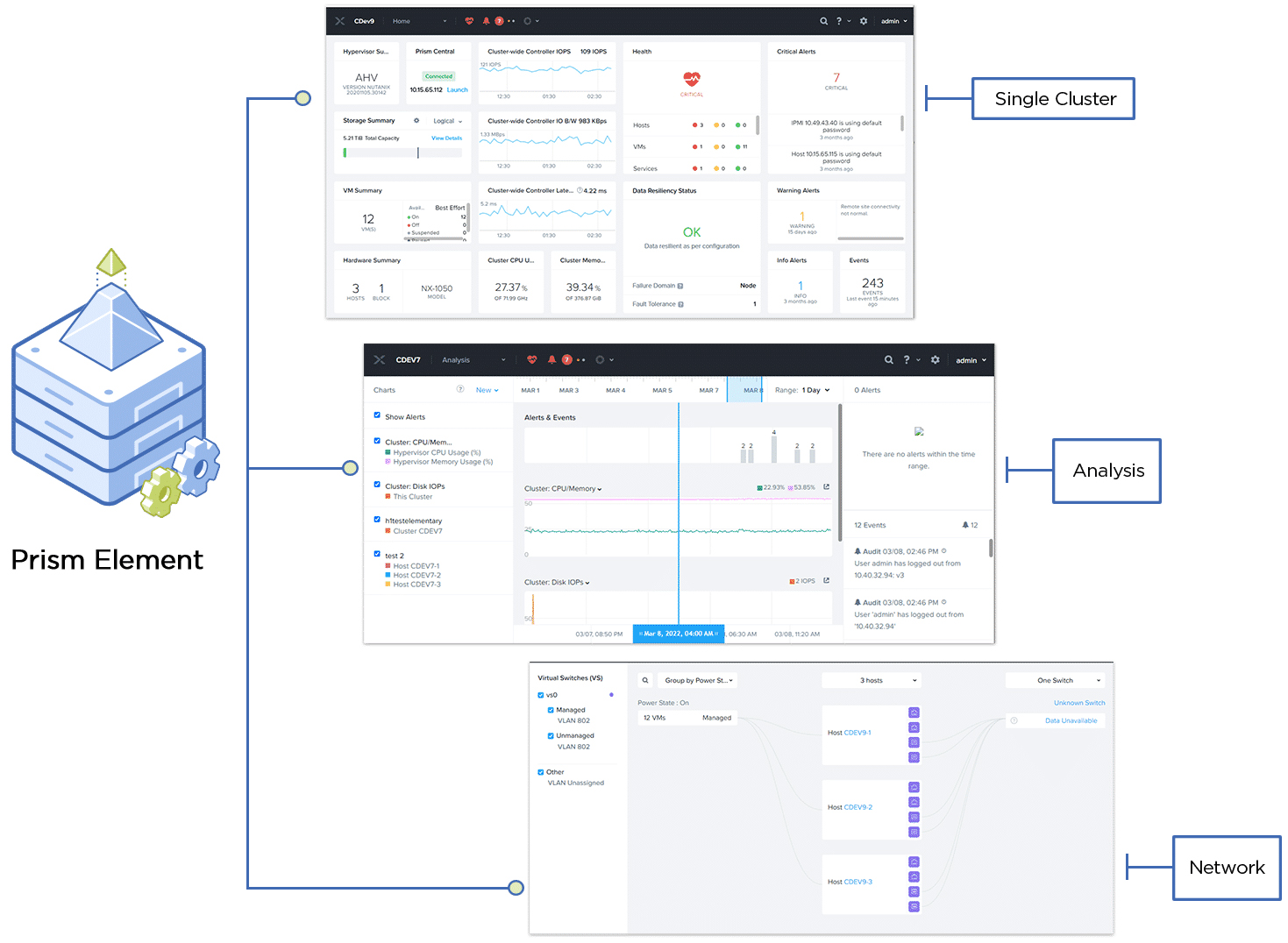Open help question mark in CDev9 top bar
1288x943 pixels.
point(839,21)
